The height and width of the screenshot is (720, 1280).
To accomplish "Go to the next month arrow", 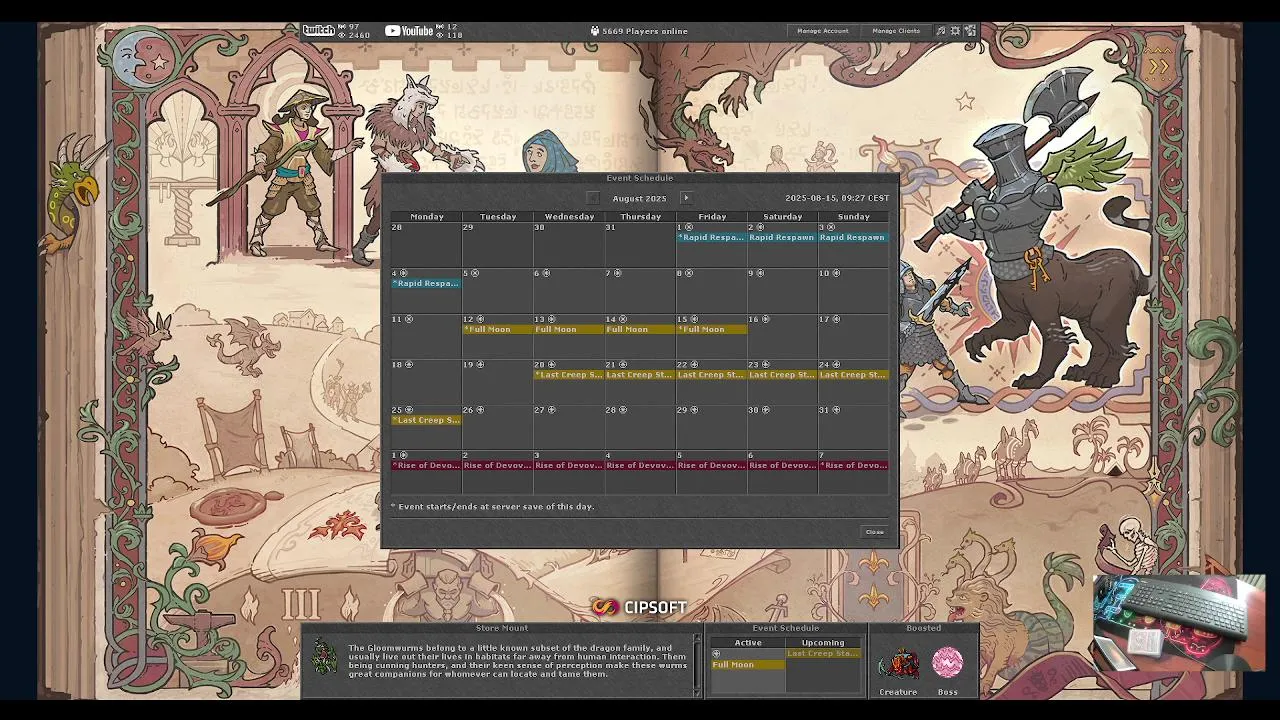I will click(x=685, y=198).
